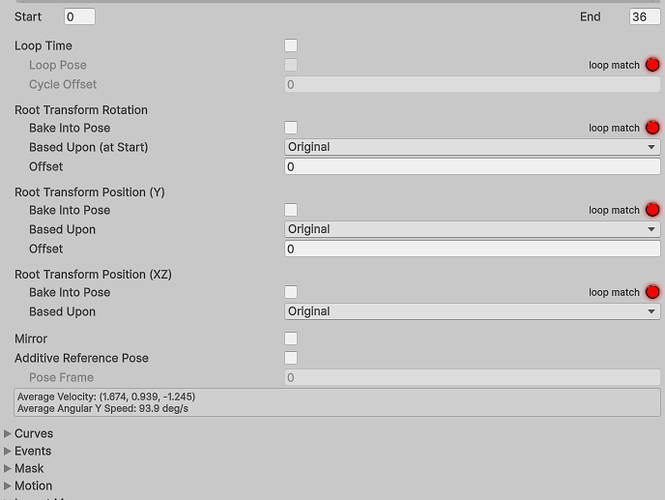Open Based Upon (at Start) rotation dropdown

point(472,147)
